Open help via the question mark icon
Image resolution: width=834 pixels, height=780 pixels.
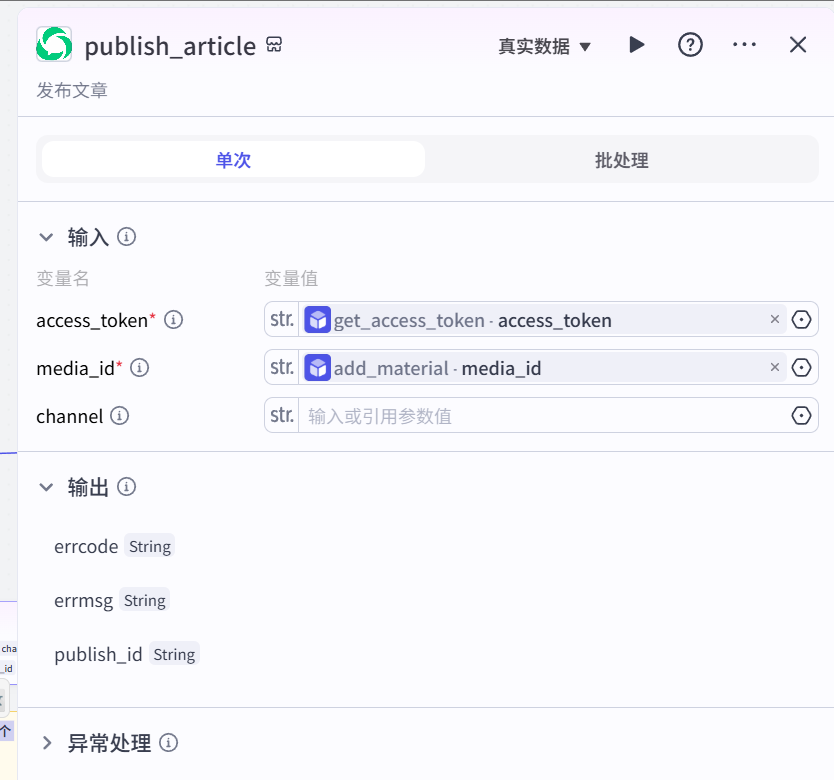point(690,44)
